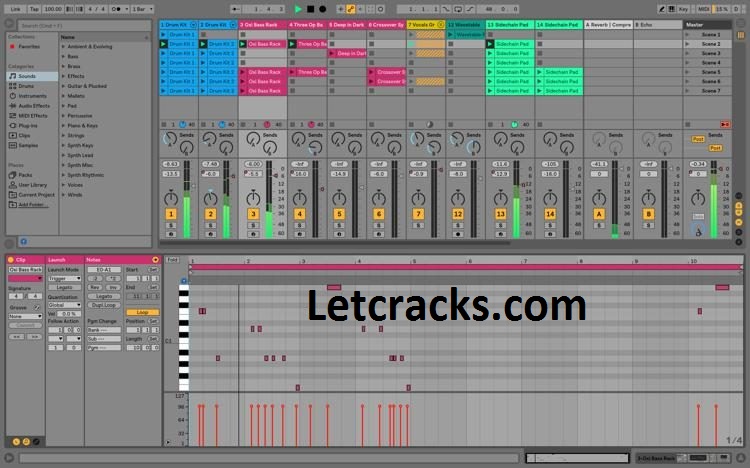Expand the Bass folder in the browser

point(63,56)
